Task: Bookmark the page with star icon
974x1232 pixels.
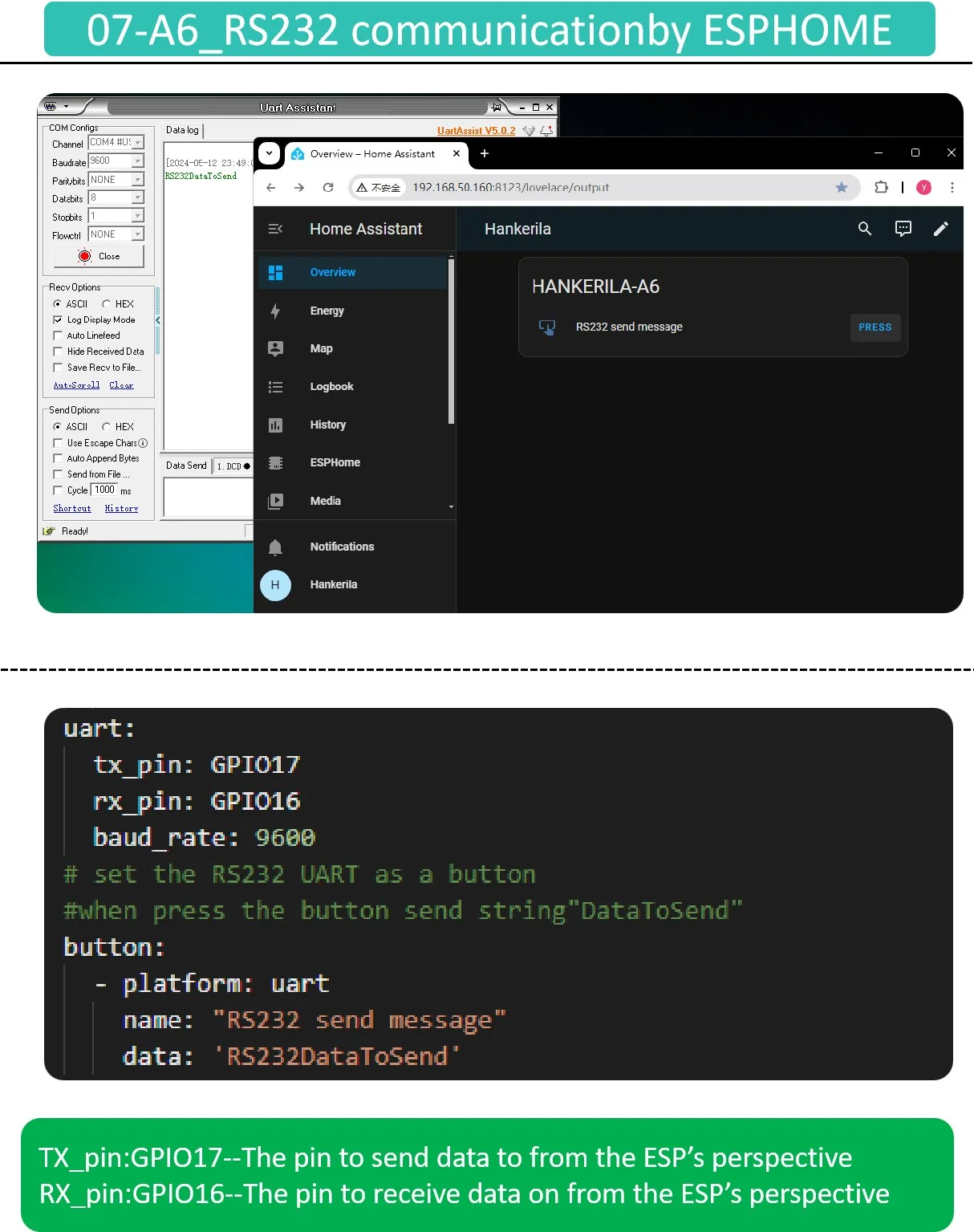Action: [841, 187]
